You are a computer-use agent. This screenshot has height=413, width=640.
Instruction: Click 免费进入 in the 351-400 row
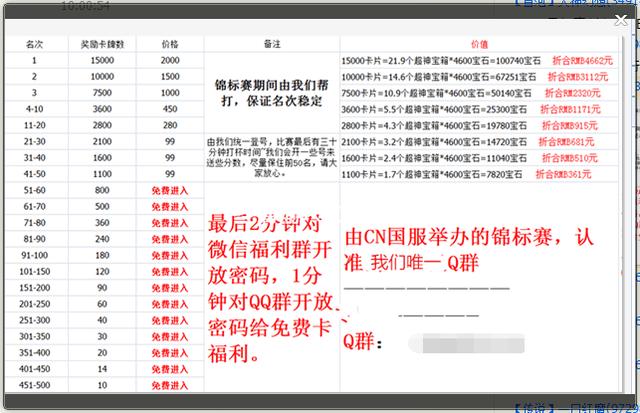pos(170,353)
